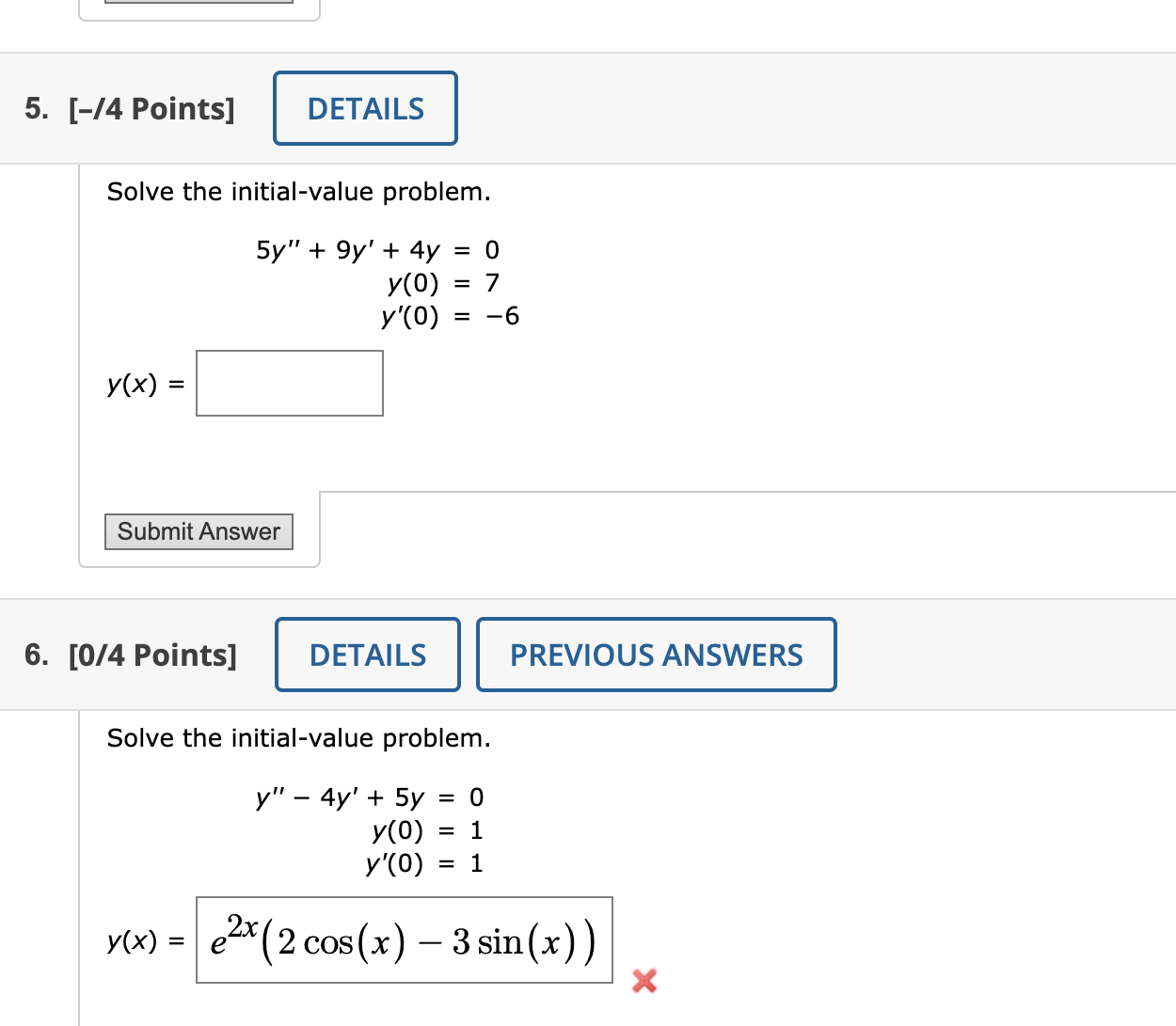Click question 6 'Solve the initial-value problem' text
Screen dimensions: 1176x1026
(299, 738)
